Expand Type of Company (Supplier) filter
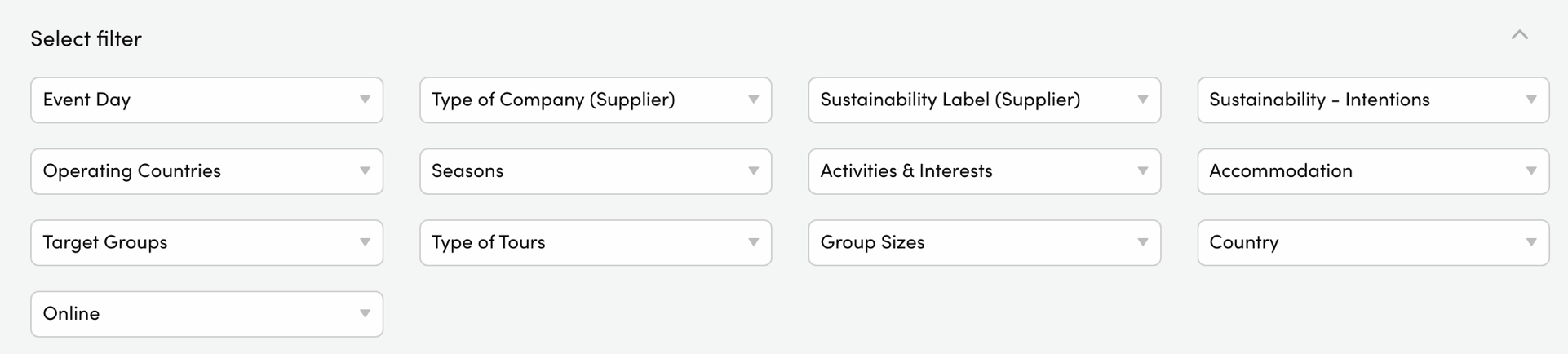 point(596,100)
